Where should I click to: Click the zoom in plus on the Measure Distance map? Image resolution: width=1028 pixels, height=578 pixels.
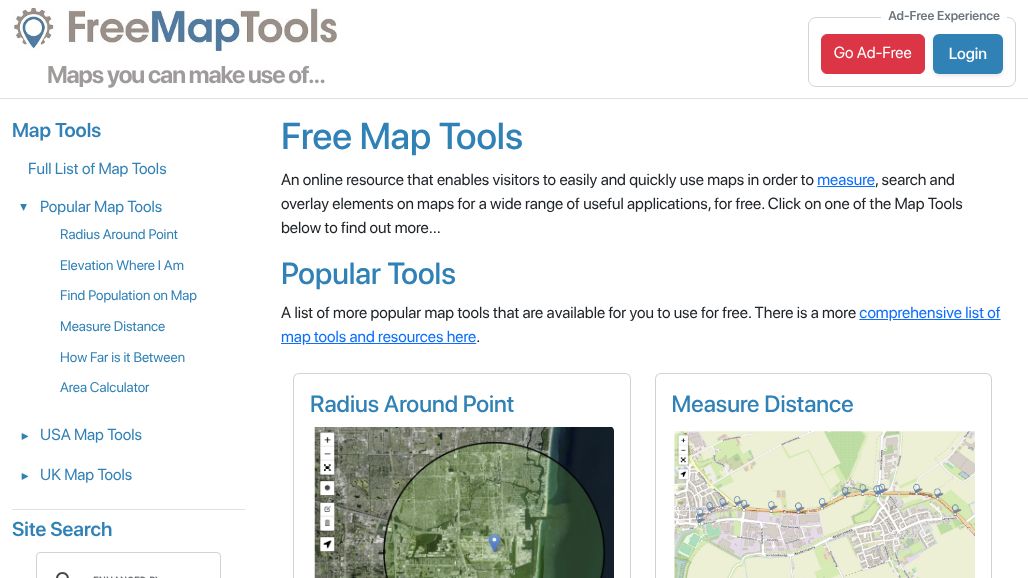tap(683, 440)
